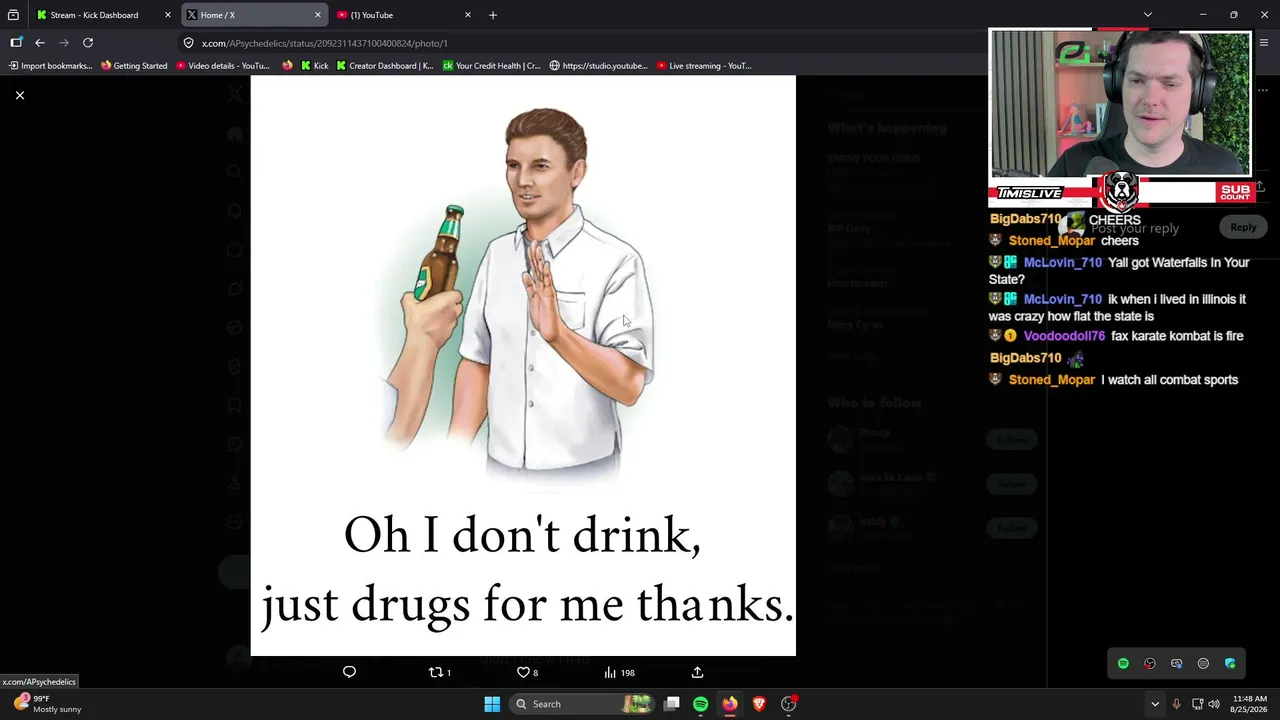
Task: Open the Live streaming - YouT... bookmark
Action: point(704,66)
